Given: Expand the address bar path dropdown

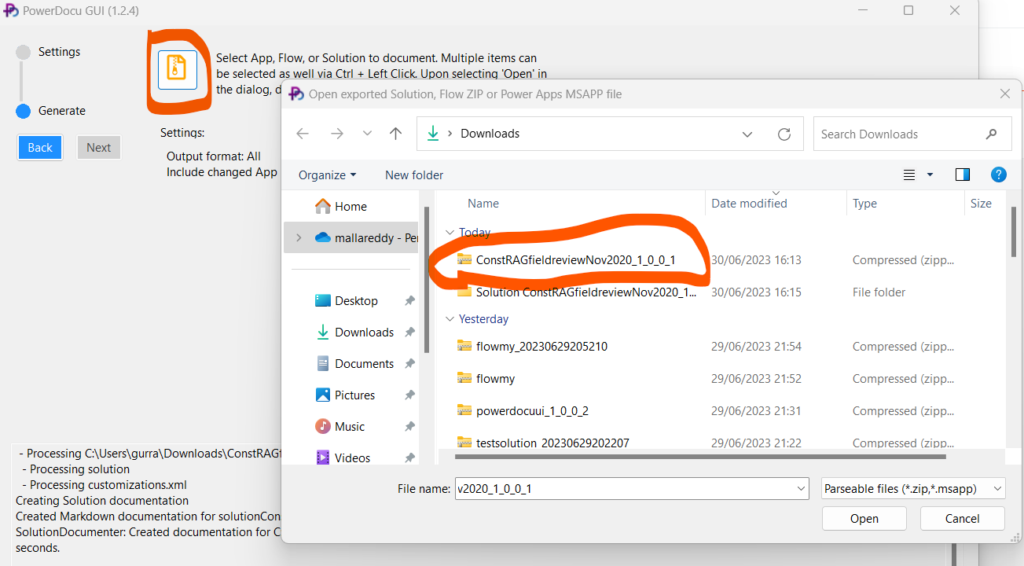Looking at the screenshot, I should 748,134.
